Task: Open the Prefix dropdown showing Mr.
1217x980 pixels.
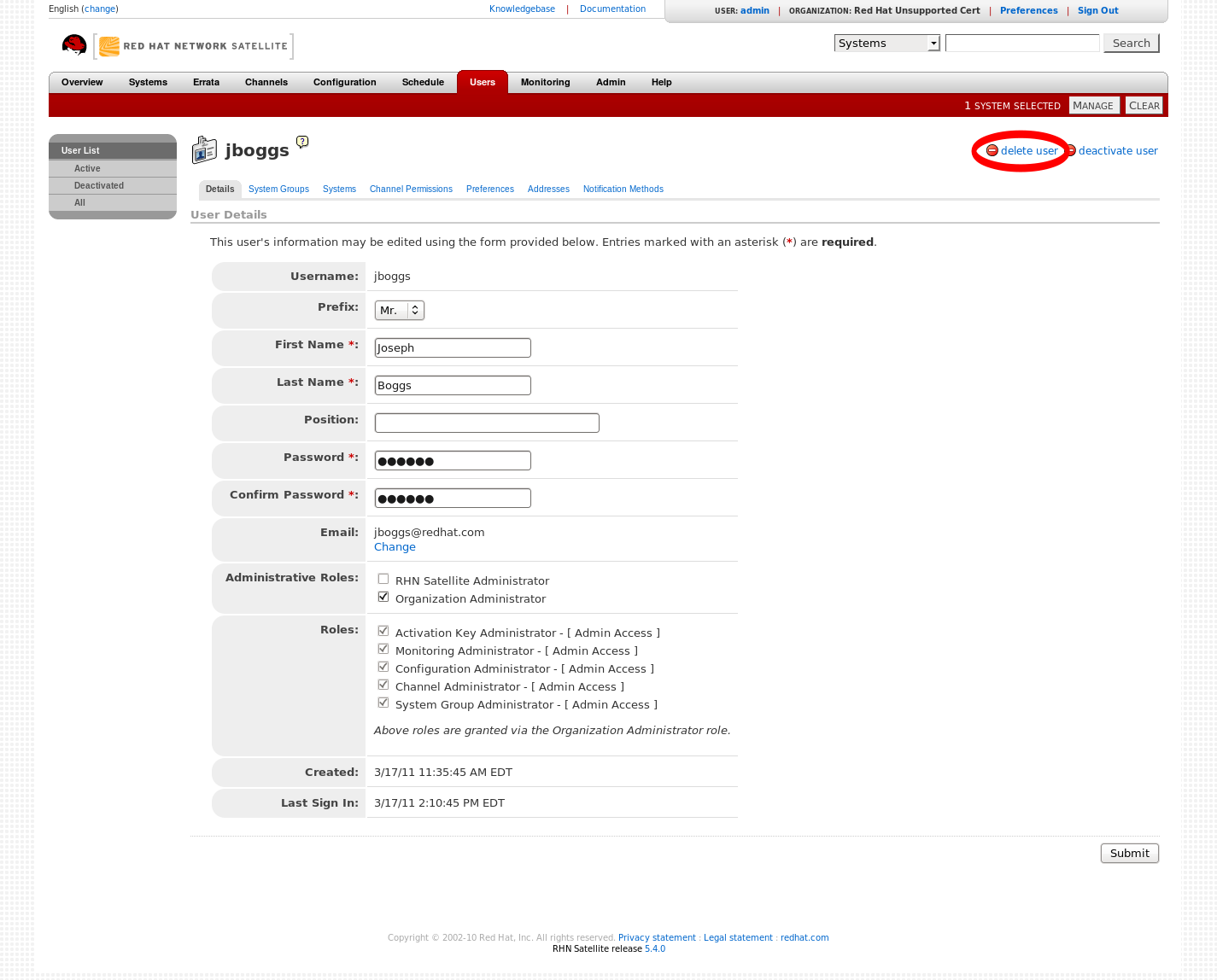Action: (x=399, y=310)
